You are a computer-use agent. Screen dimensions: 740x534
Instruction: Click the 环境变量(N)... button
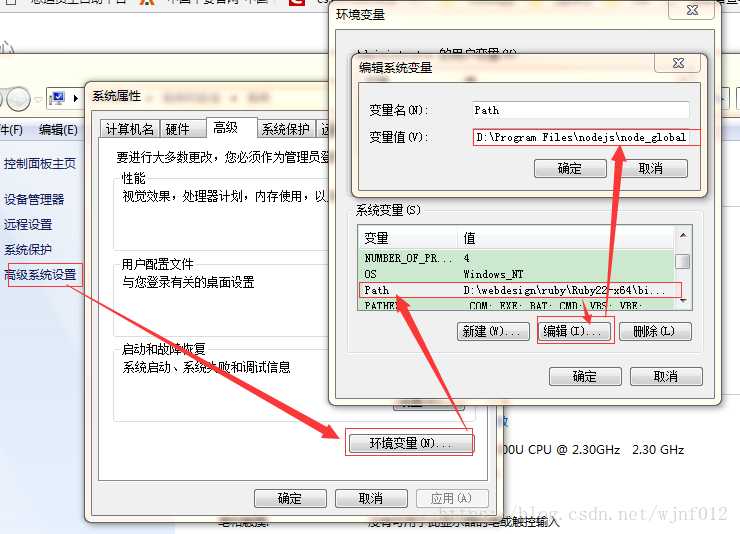pos(410,443)
